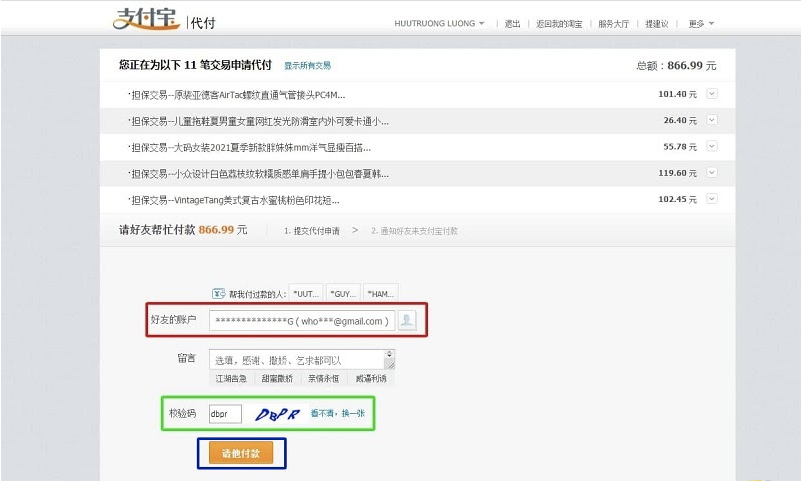This screenshot has width=803, height=481.
Task: Click the orange 请他付款 button
Action: pyautogui.click(x=241, y=453)
